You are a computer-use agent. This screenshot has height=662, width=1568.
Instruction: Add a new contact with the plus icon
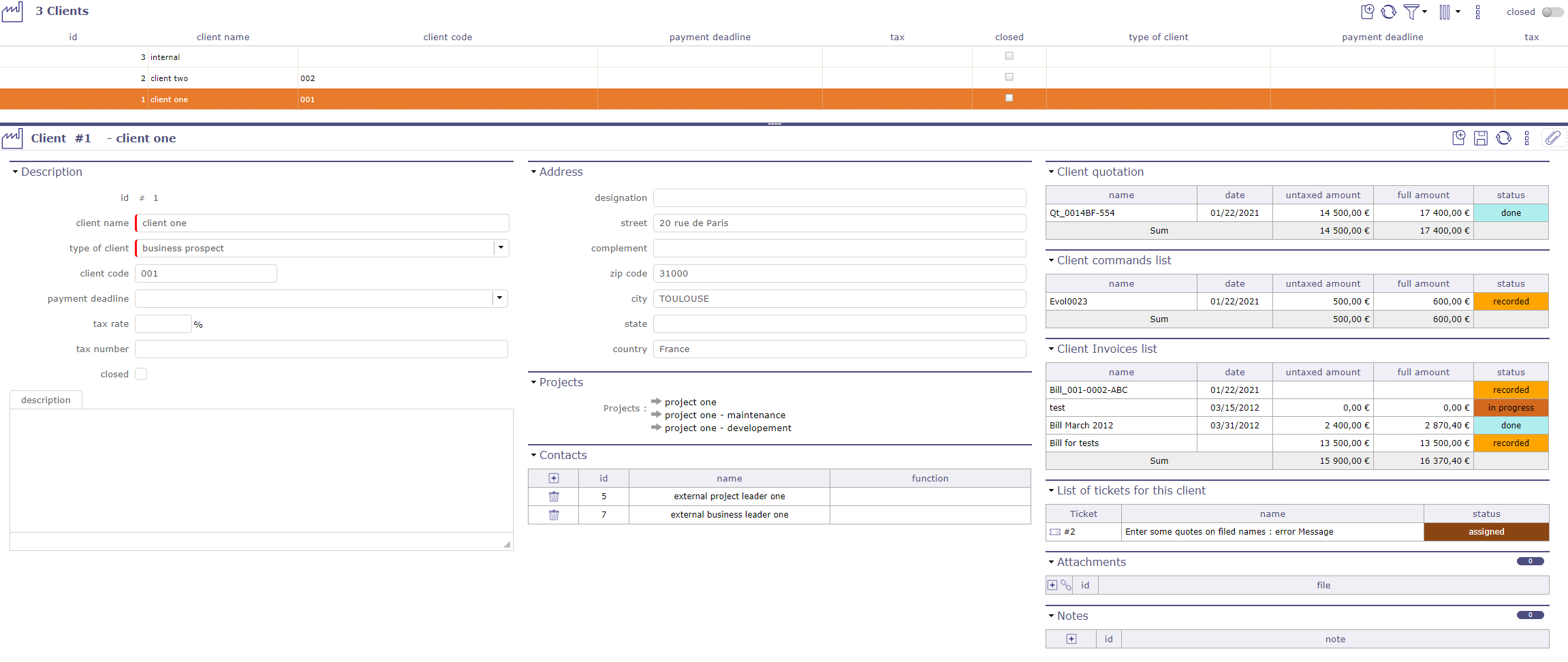(x=552, y=477)
